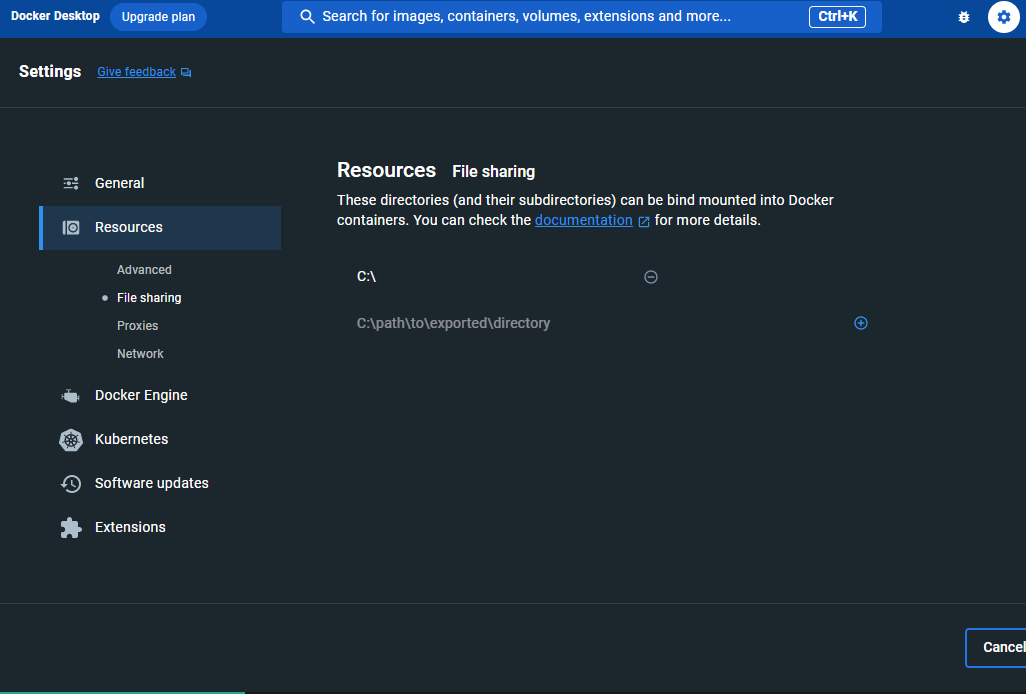
Task: Open Extensions settings
Action: 160,527
